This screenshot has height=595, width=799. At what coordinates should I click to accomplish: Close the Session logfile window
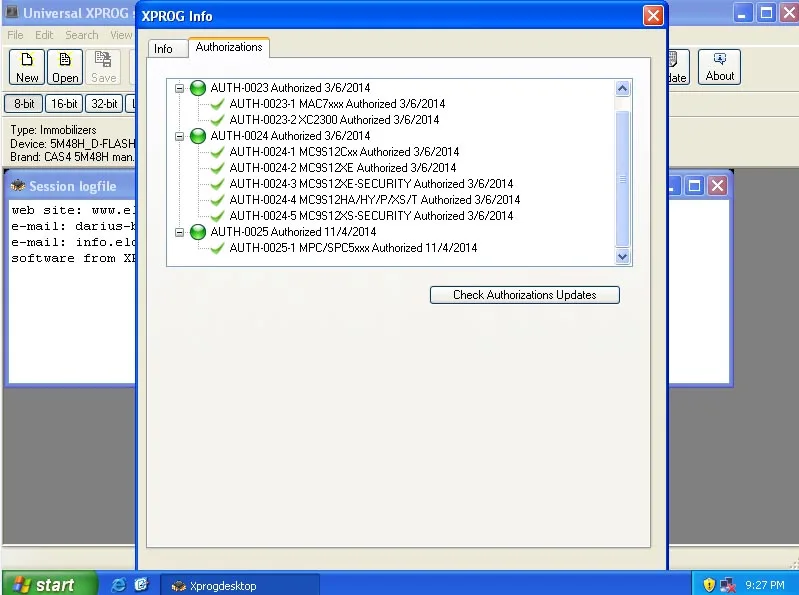[x=717, y=185]
